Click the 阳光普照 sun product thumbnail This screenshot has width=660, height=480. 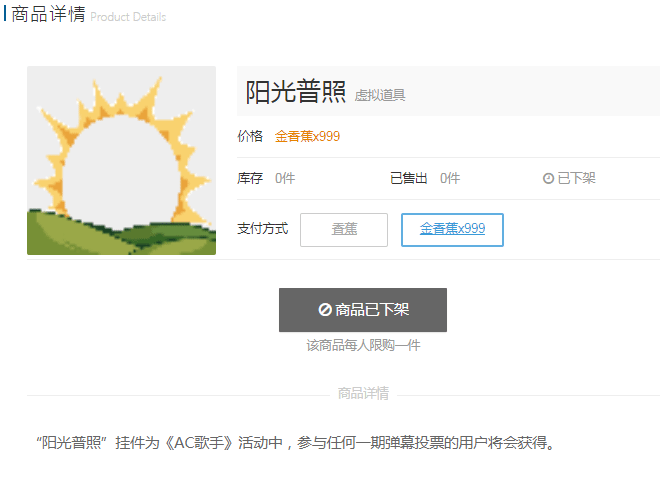click(121, 160)
